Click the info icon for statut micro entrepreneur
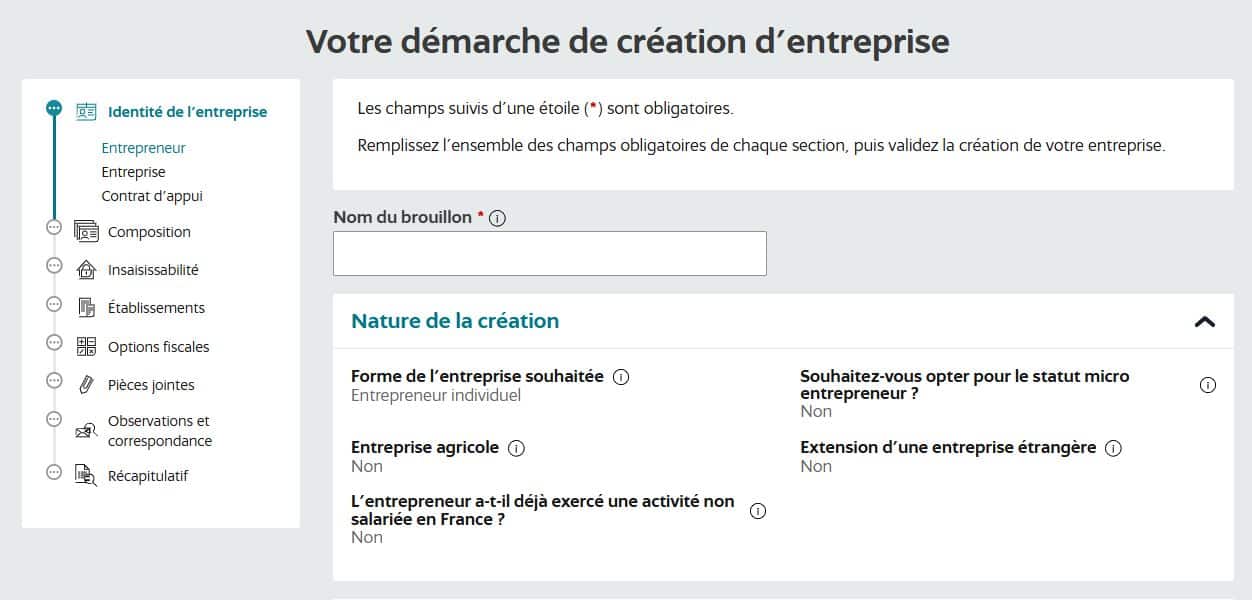 tap(1208, 384)
